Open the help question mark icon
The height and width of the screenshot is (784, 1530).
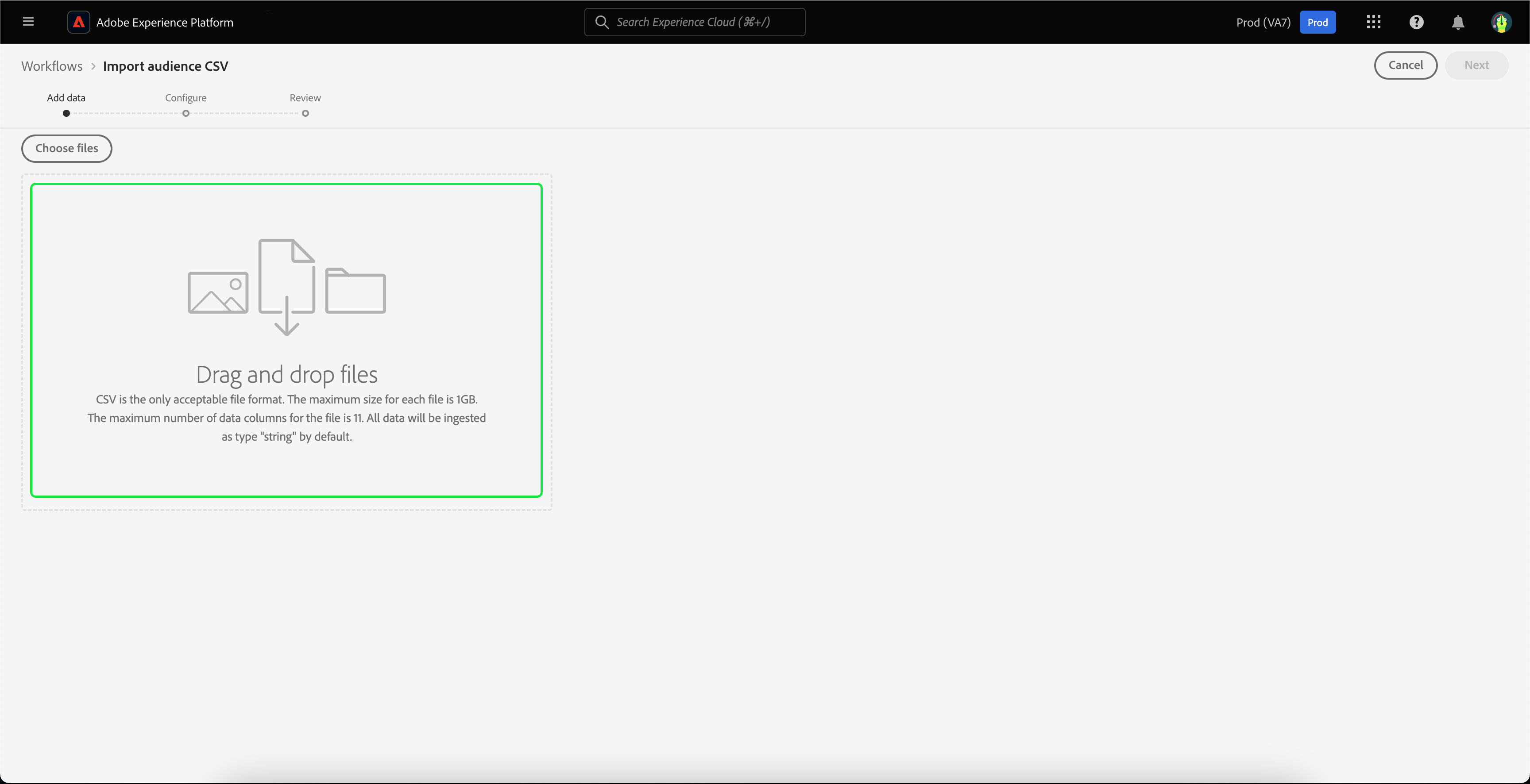pyautogui.click(x=1416, y=22)
